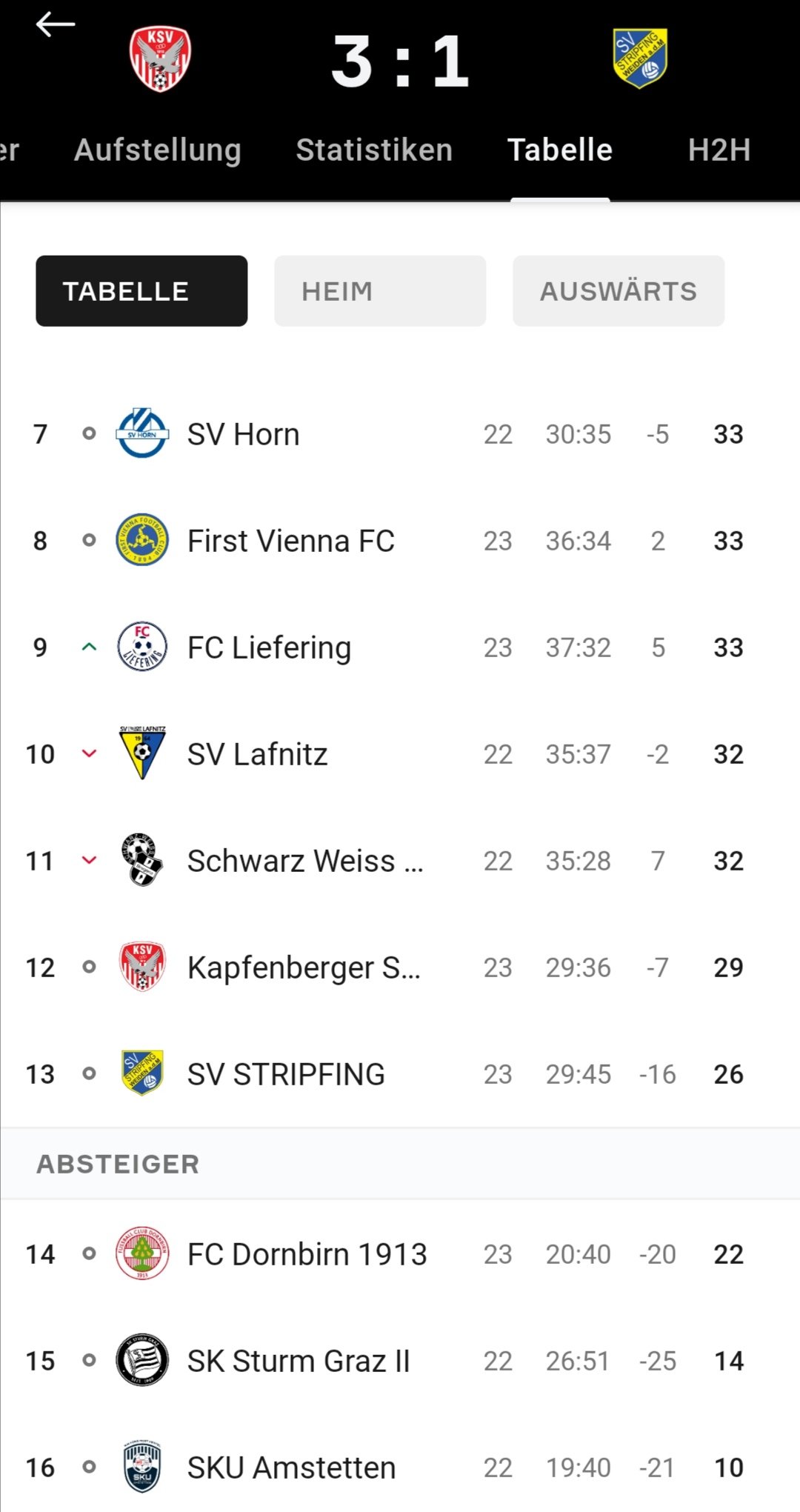The image size is (800, 1512).
Task: Tap the Kapfenberger crest in score header
Action: tap(160, 59)
